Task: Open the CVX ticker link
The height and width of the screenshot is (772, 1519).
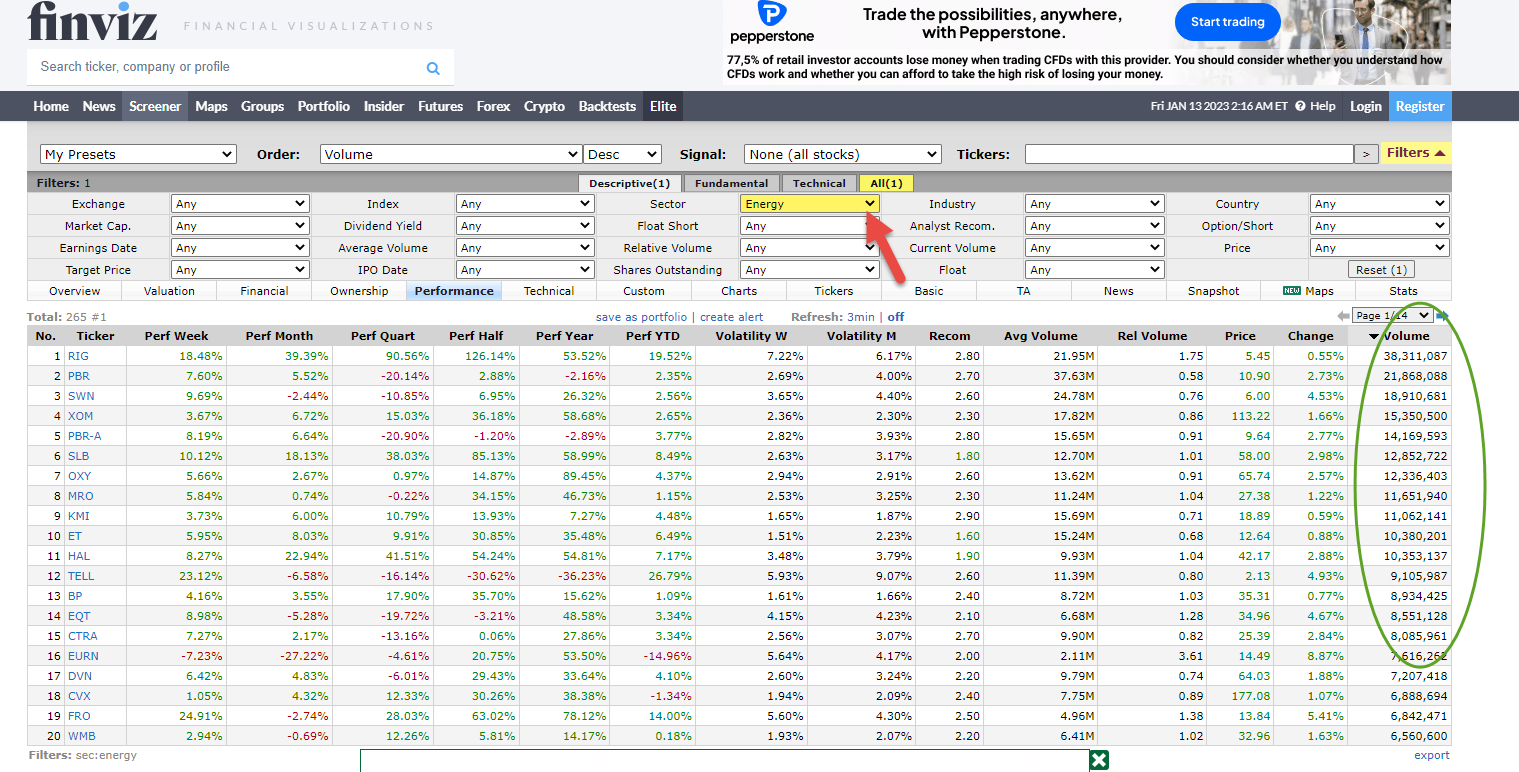Action: [79, 696]
